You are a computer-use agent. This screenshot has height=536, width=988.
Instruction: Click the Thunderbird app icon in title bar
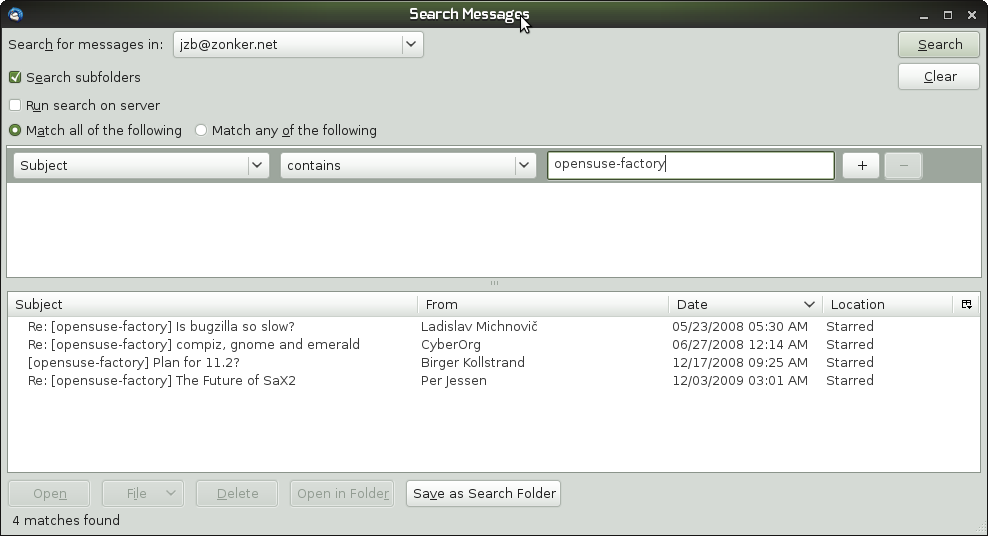pos(15,14)
